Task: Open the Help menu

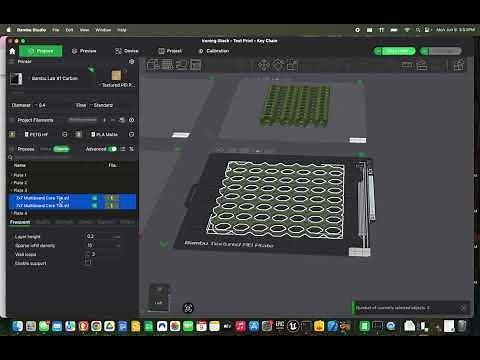Action: [122, 30]
